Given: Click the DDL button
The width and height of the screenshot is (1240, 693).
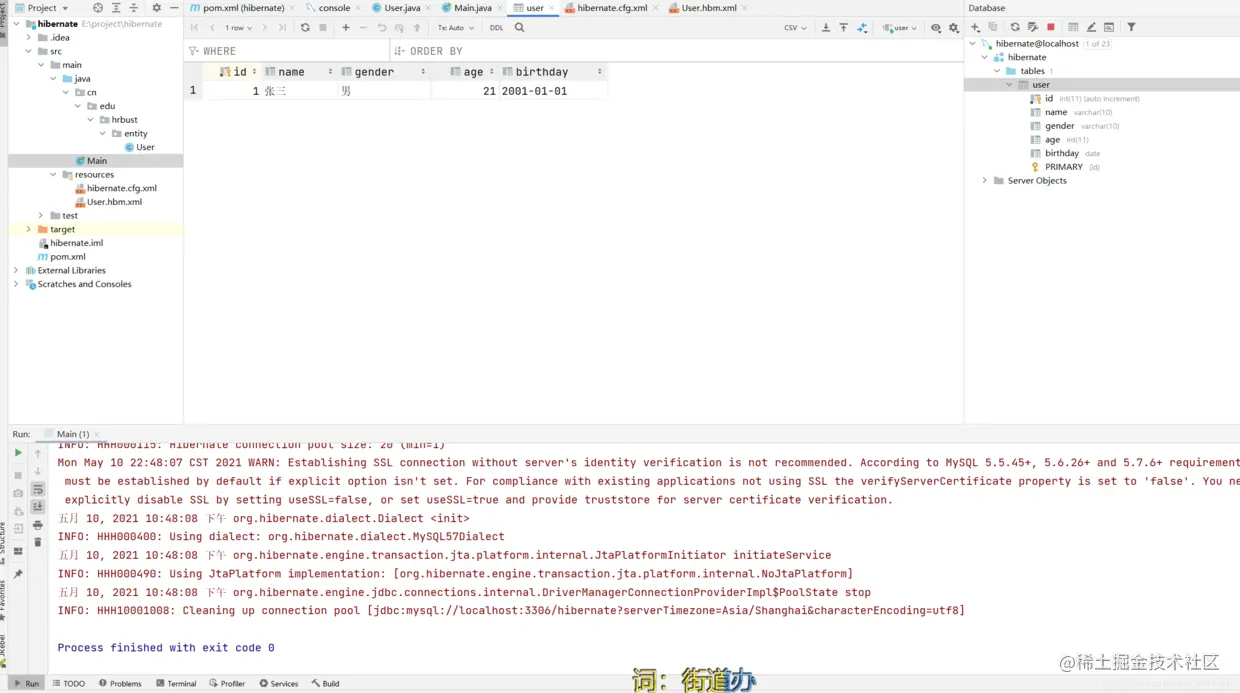Looking at the screenshot, I should click(497, 28).
